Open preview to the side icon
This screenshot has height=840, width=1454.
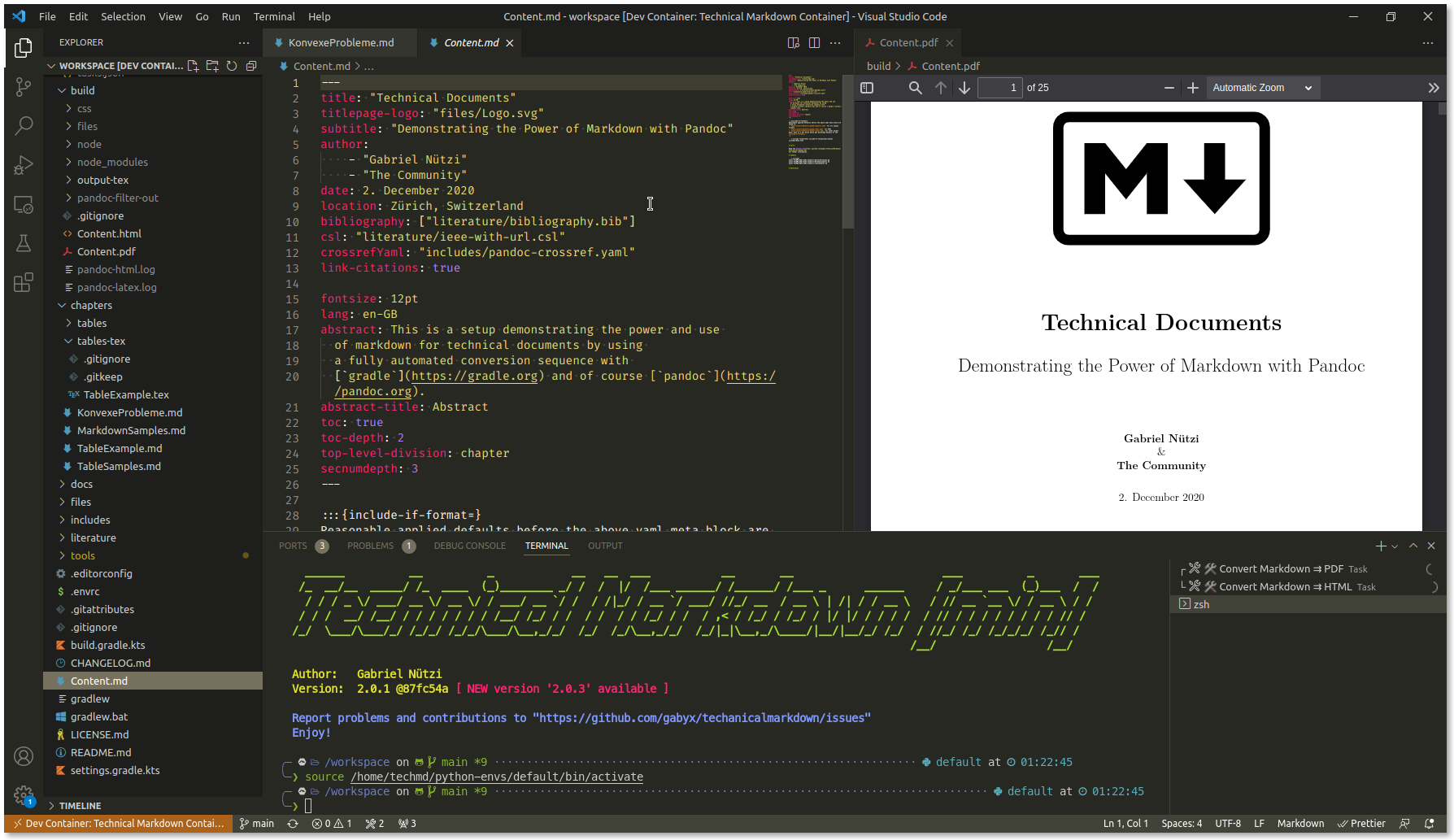[794, 43]
